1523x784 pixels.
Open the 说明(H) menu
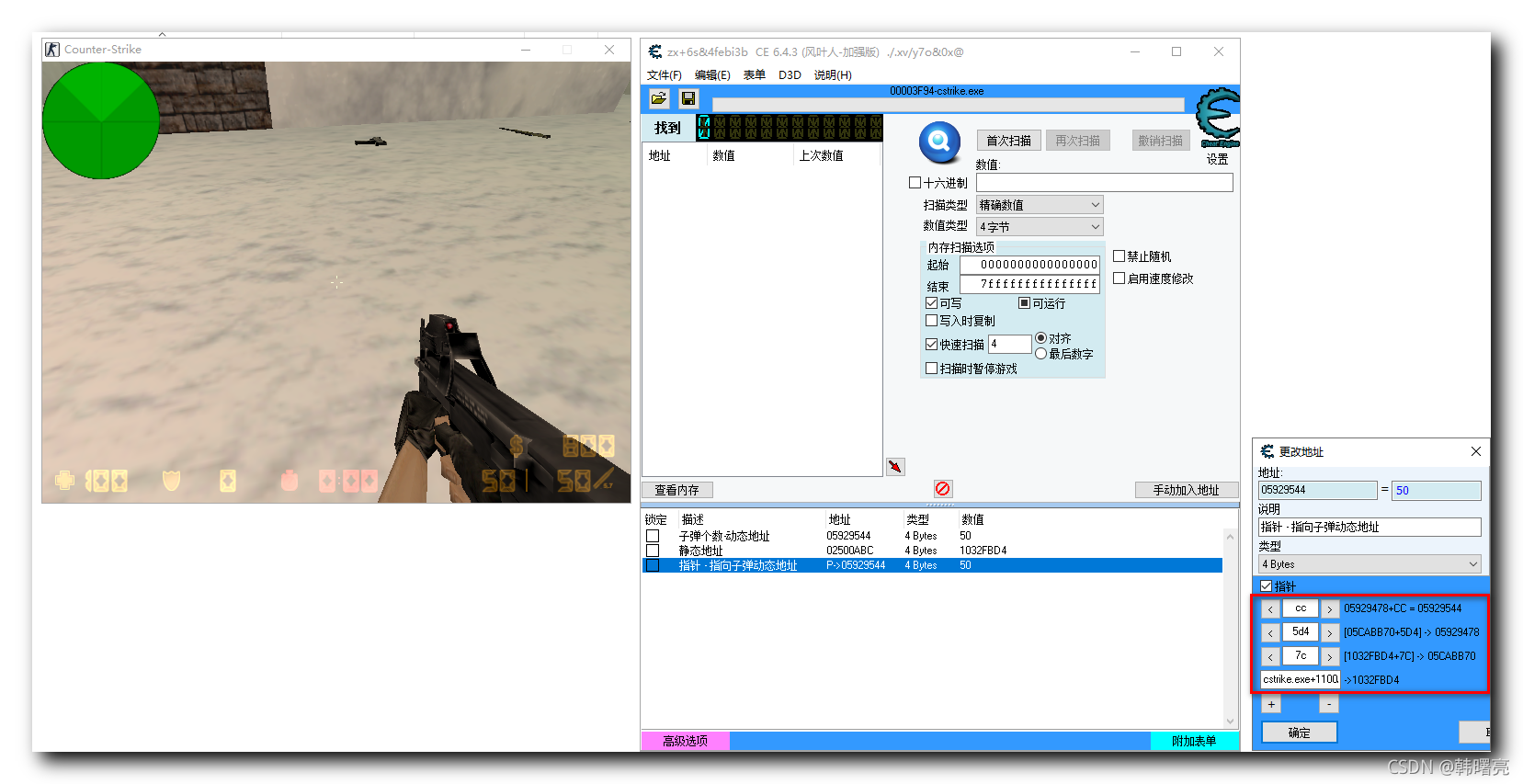pyautogui.click(x=833, y=75)
